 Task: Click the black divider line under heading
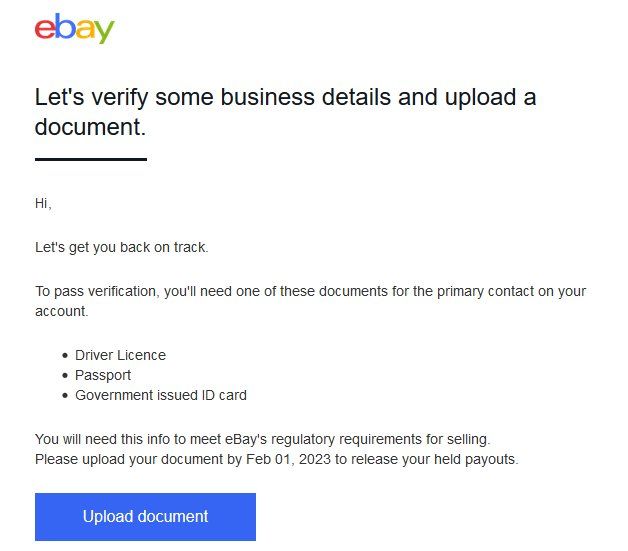coord(90,159)
